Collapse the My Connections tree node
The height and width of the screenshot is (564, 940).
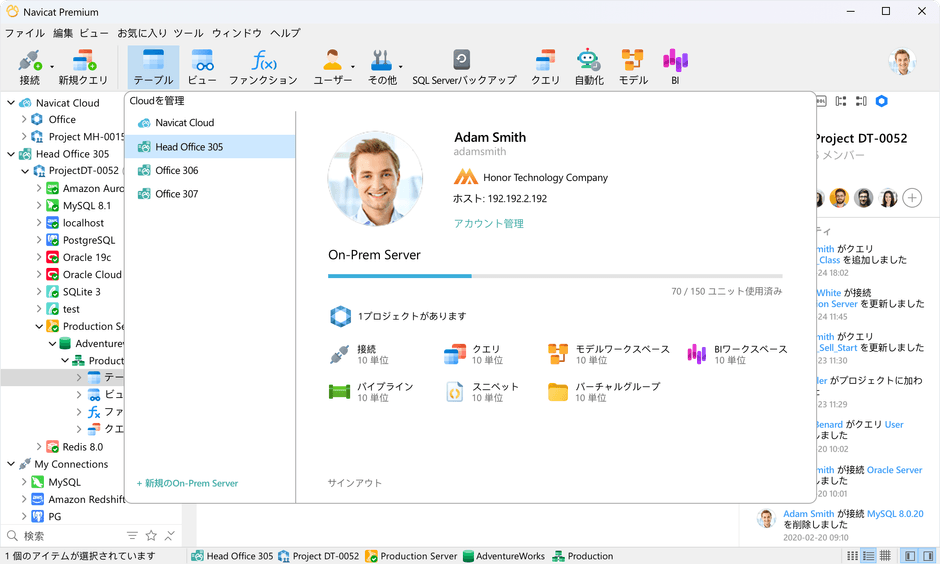point(11,464)
